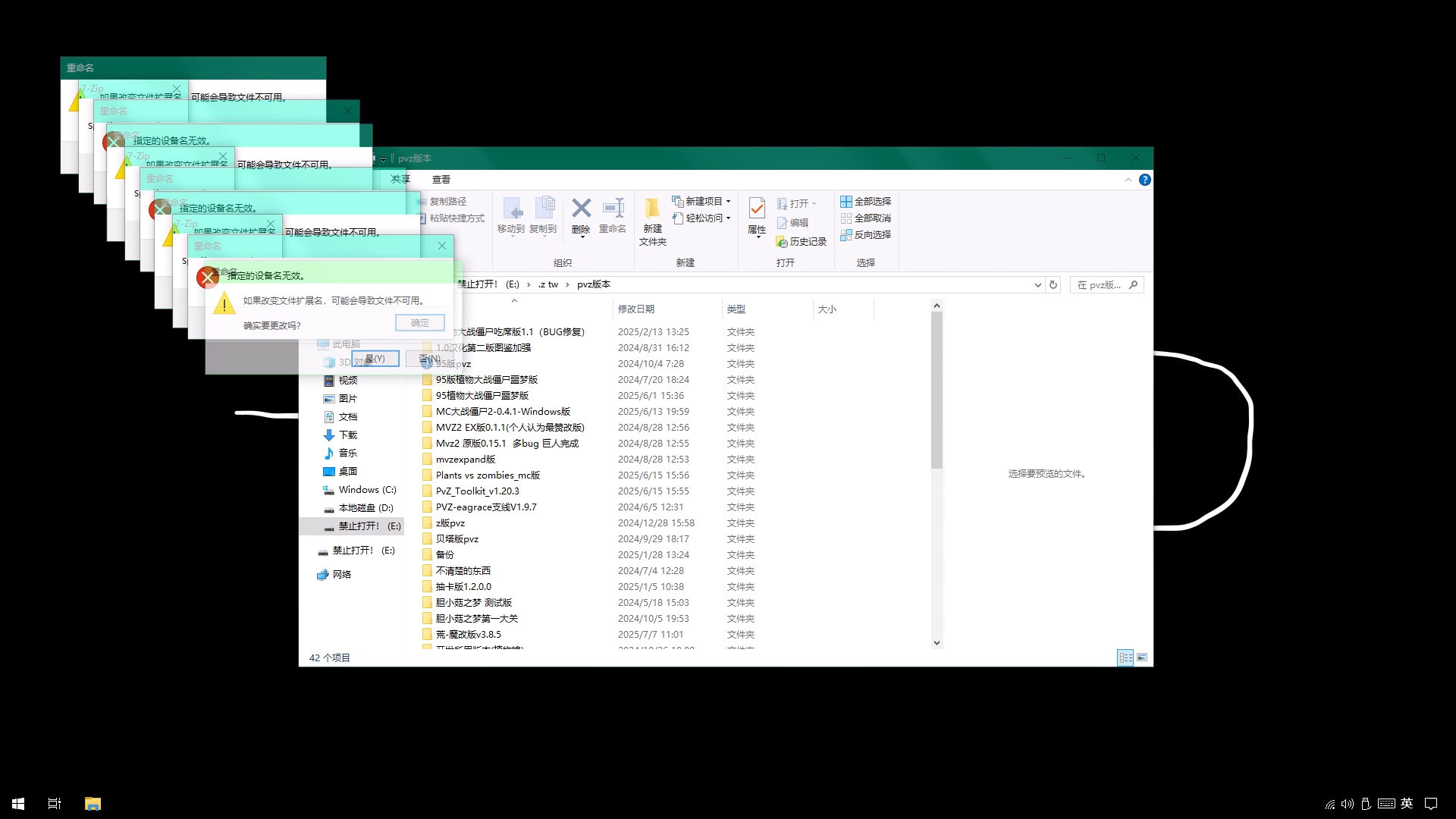Click the History (历史记录) button
This screenshot has width=1456, height=819.
pyautogui.click(x=801, y=242)
